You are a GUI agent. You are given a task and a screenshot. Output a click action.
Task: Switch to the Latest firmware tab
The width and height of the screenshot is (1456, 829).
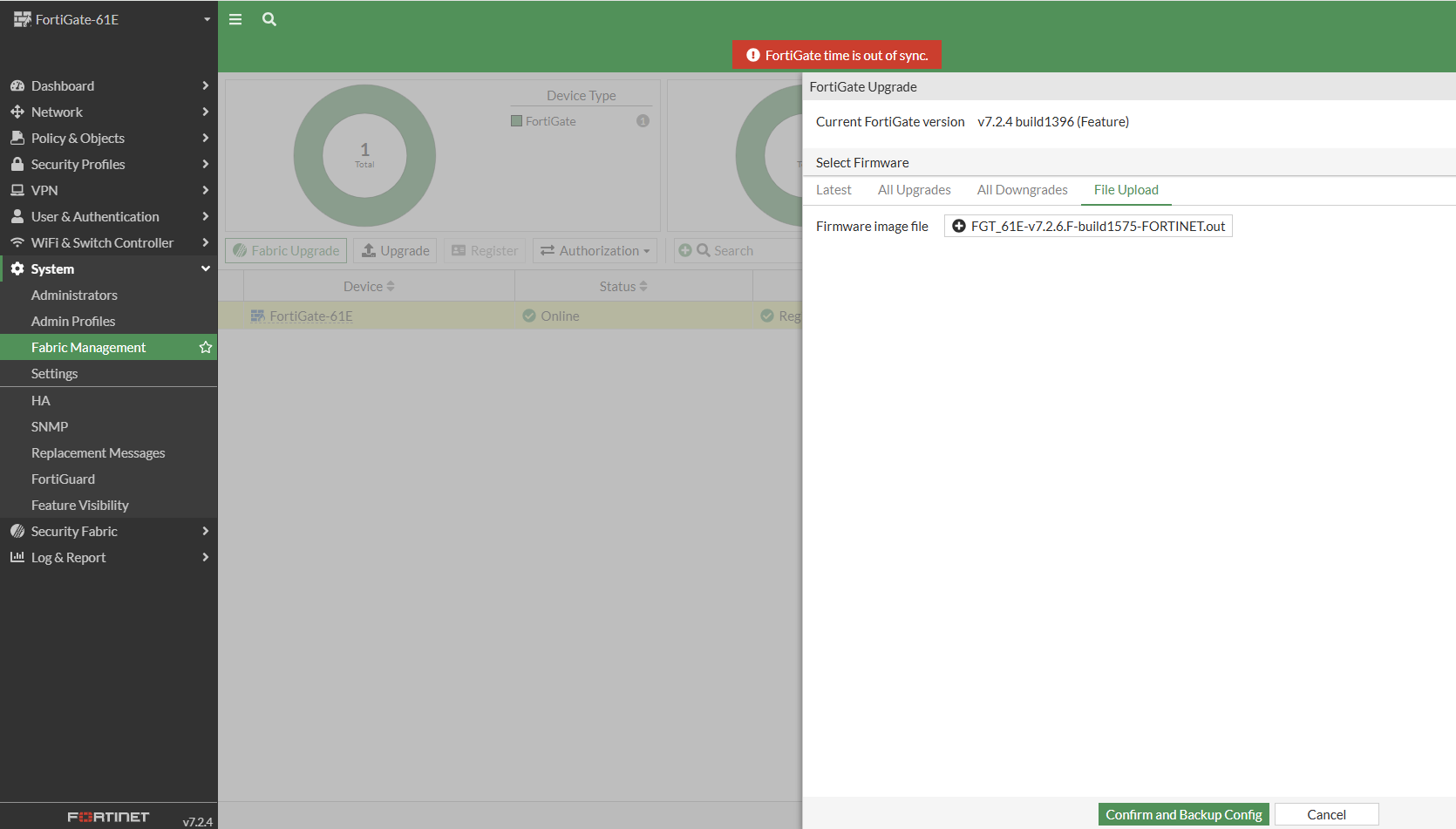coord(833,190)
